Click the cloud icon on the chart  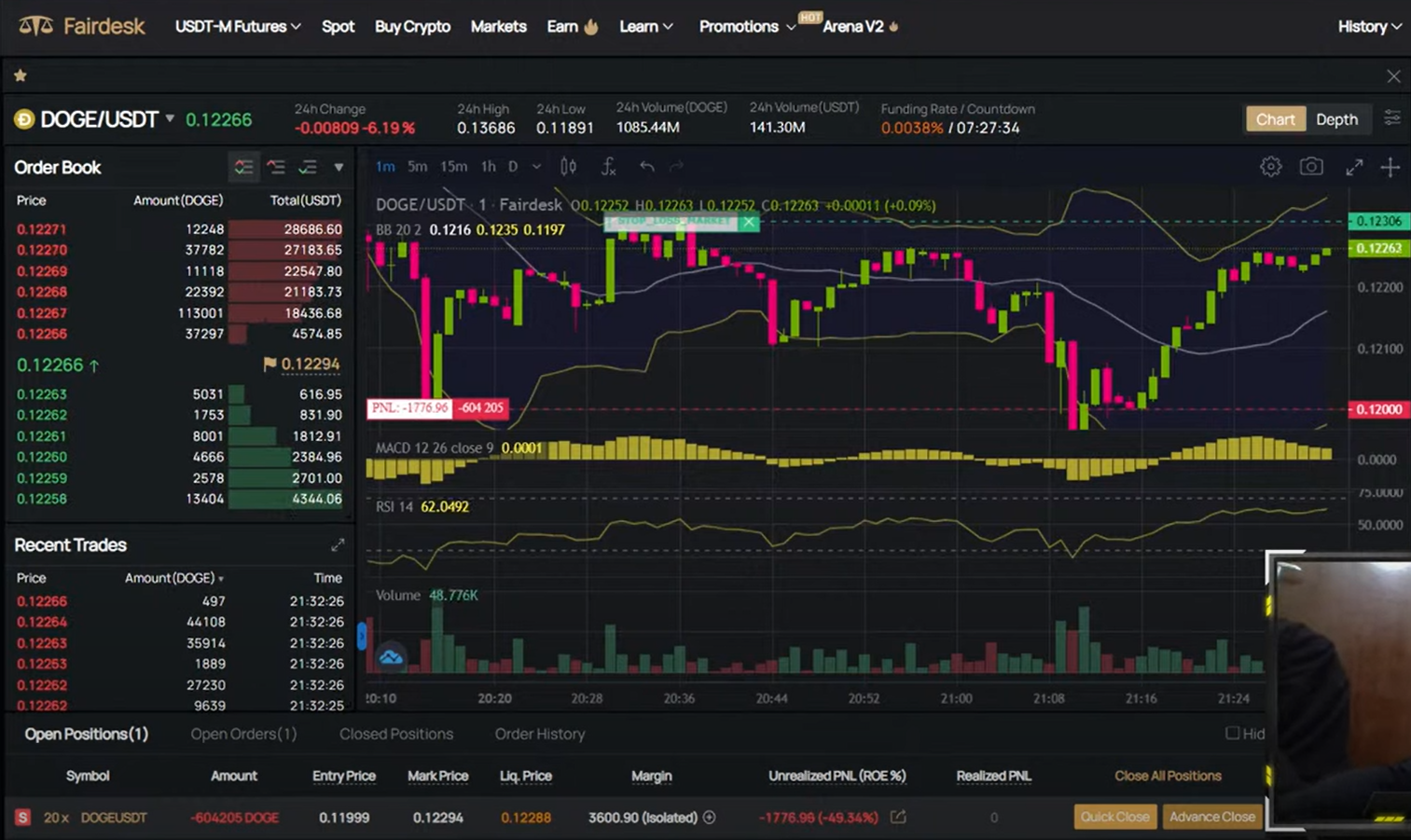coord(391,657)
